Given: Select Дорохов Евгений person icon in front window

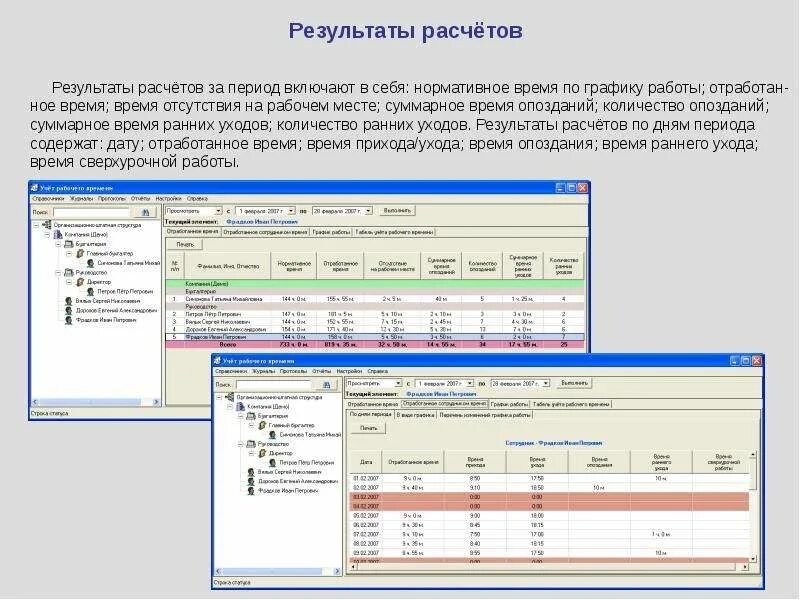Looking at the screenshot, I should (x=251, y=481).
